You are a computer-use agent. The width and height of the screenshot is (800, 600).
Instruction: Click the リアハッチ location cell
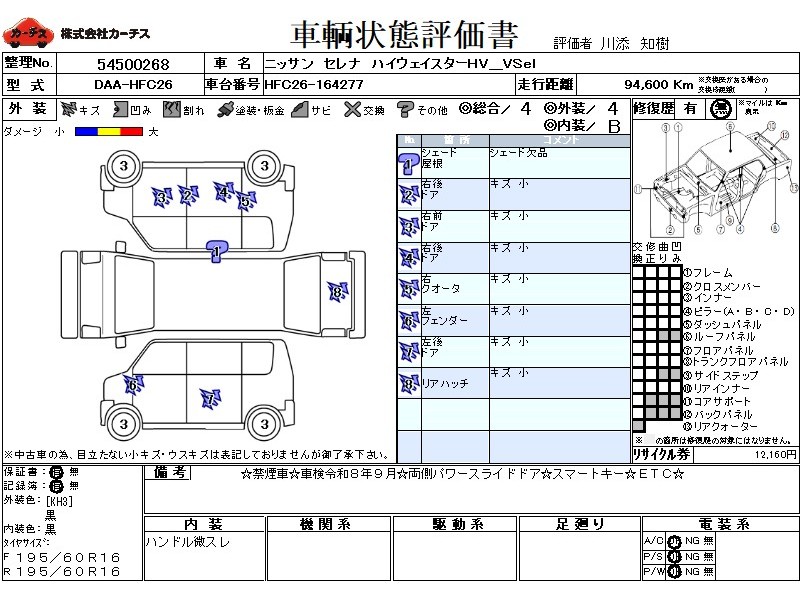pos(455,383)
